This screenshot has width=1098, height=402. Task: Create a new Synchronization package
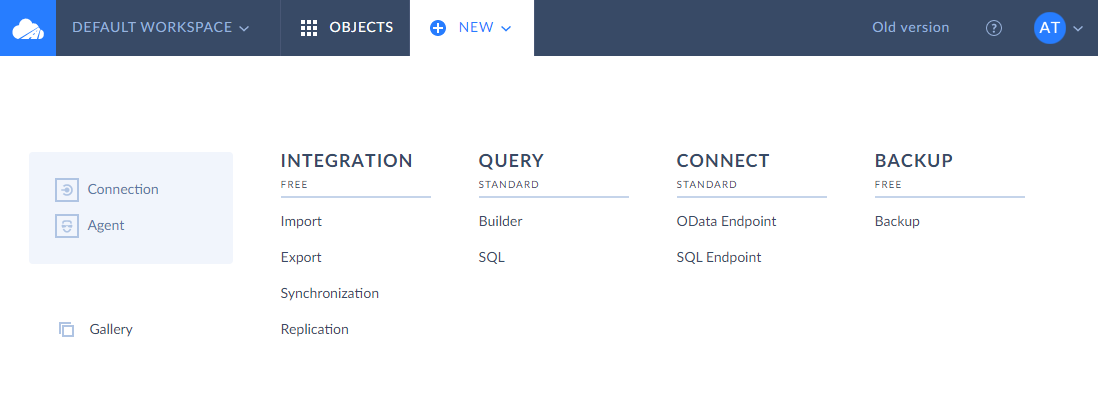coord(329,293)
